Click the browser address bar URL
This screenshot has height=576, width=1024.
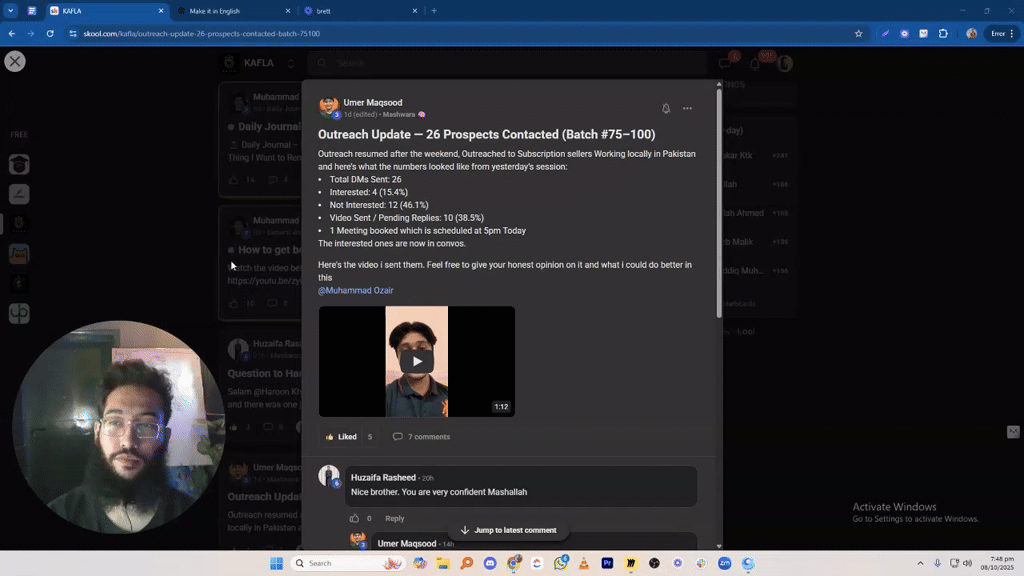pyautogui.click(x=201, y=33)
